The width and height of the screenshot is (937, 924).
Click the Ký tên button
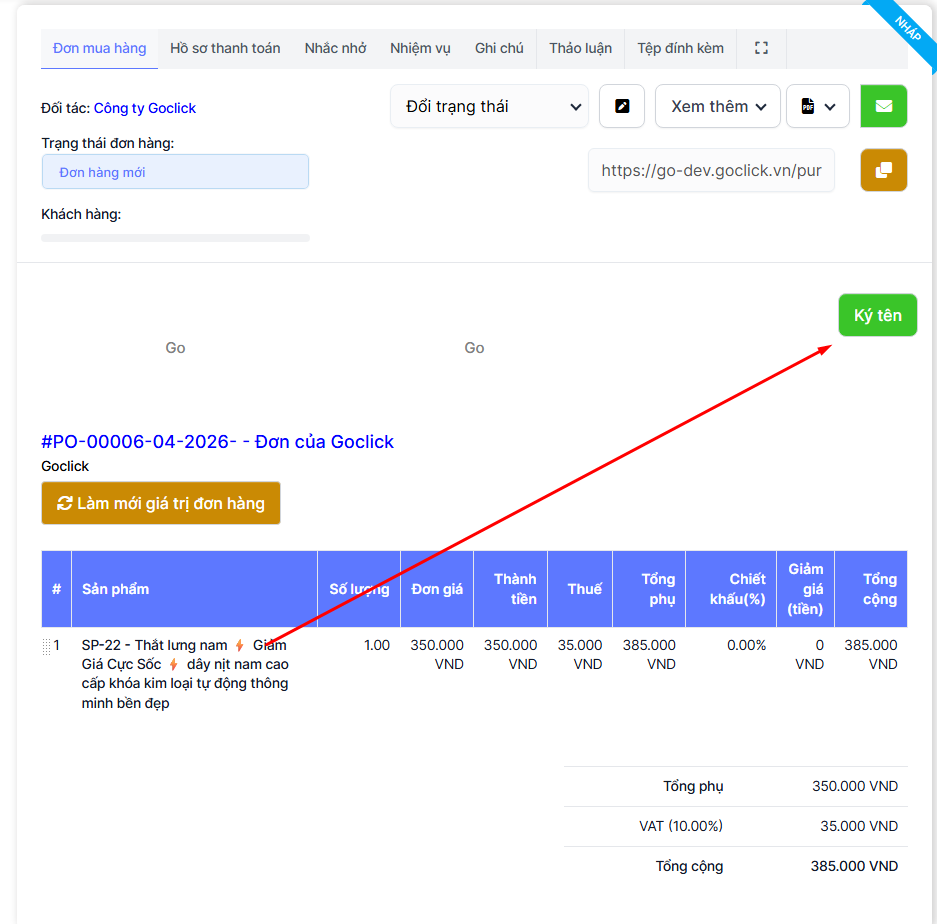[877, 315]
